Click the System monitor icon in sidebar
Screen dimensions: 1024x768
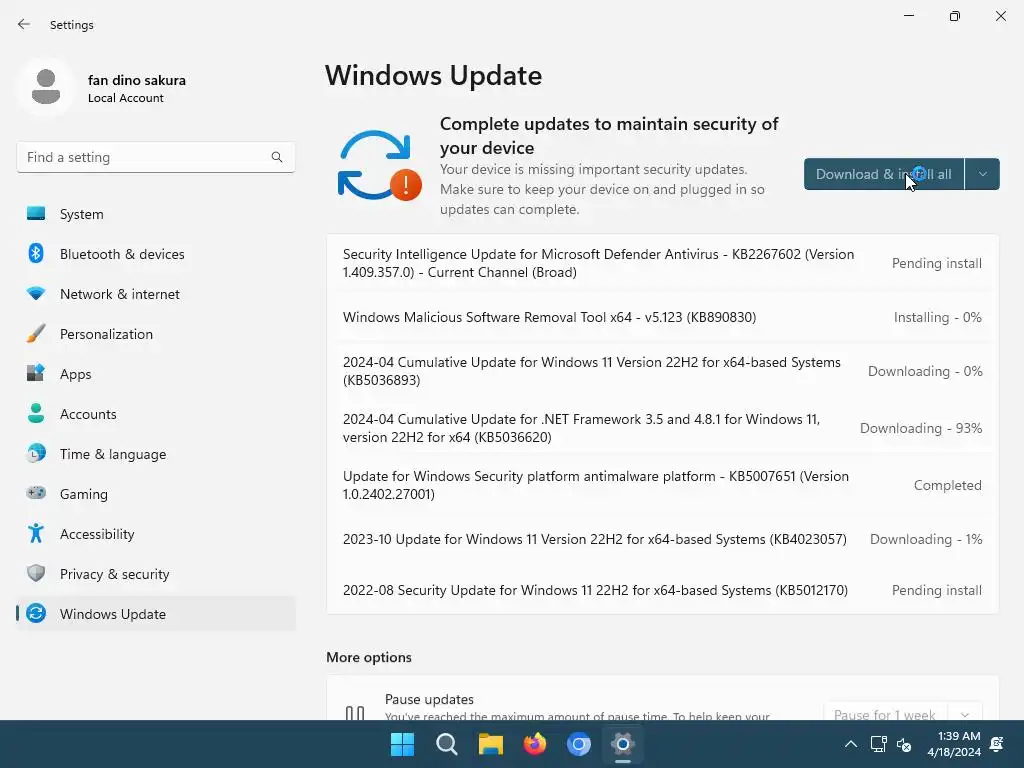(x=36, y=214)
